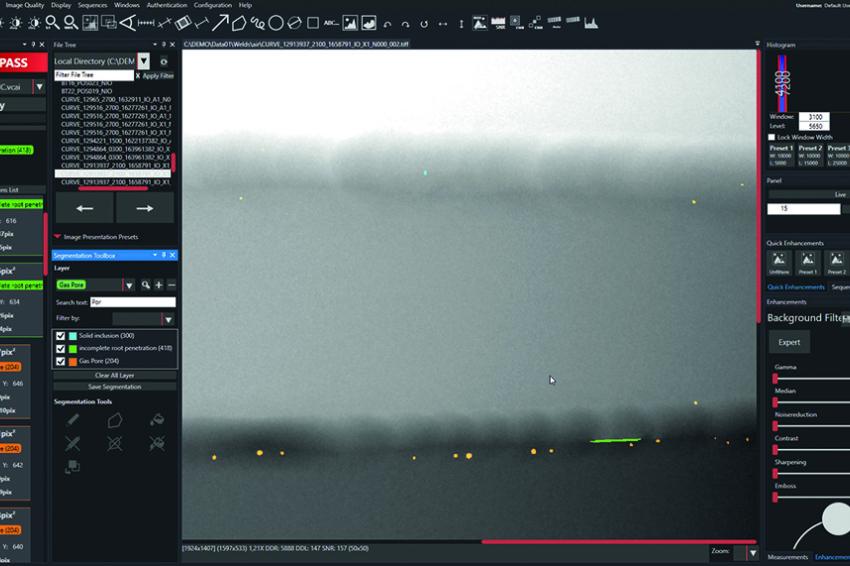Select the zoom in magnifier tool

(x=52, y=23)
